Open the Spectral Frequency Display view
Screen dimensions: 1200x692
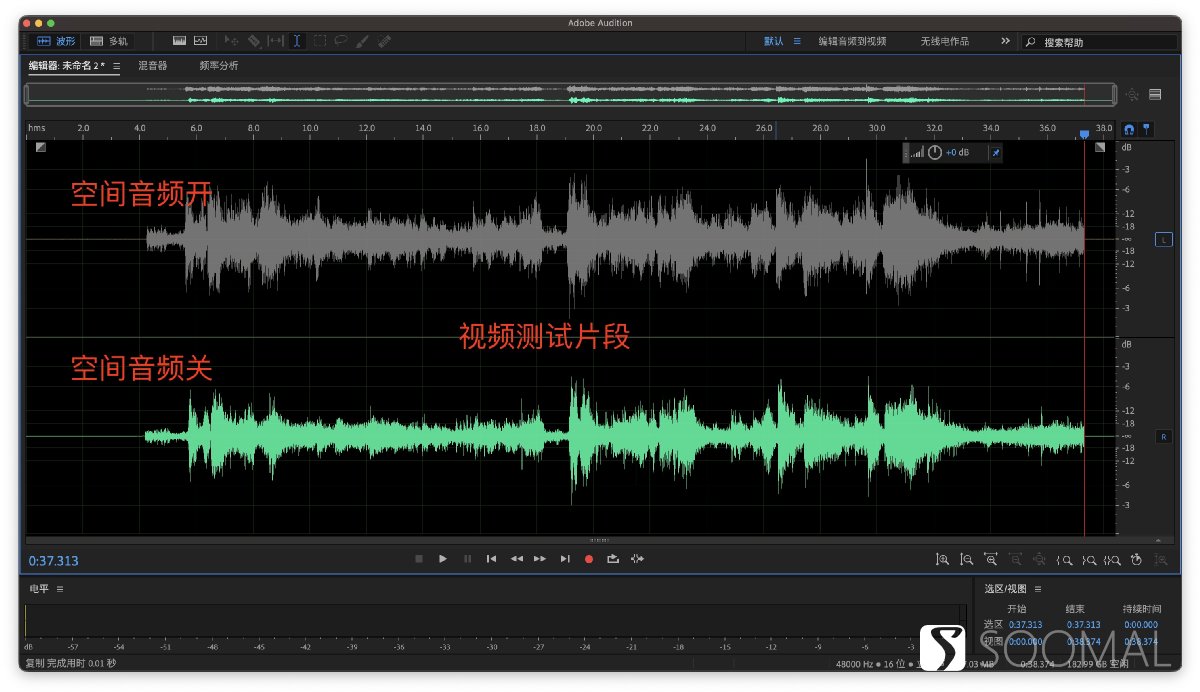200,41
